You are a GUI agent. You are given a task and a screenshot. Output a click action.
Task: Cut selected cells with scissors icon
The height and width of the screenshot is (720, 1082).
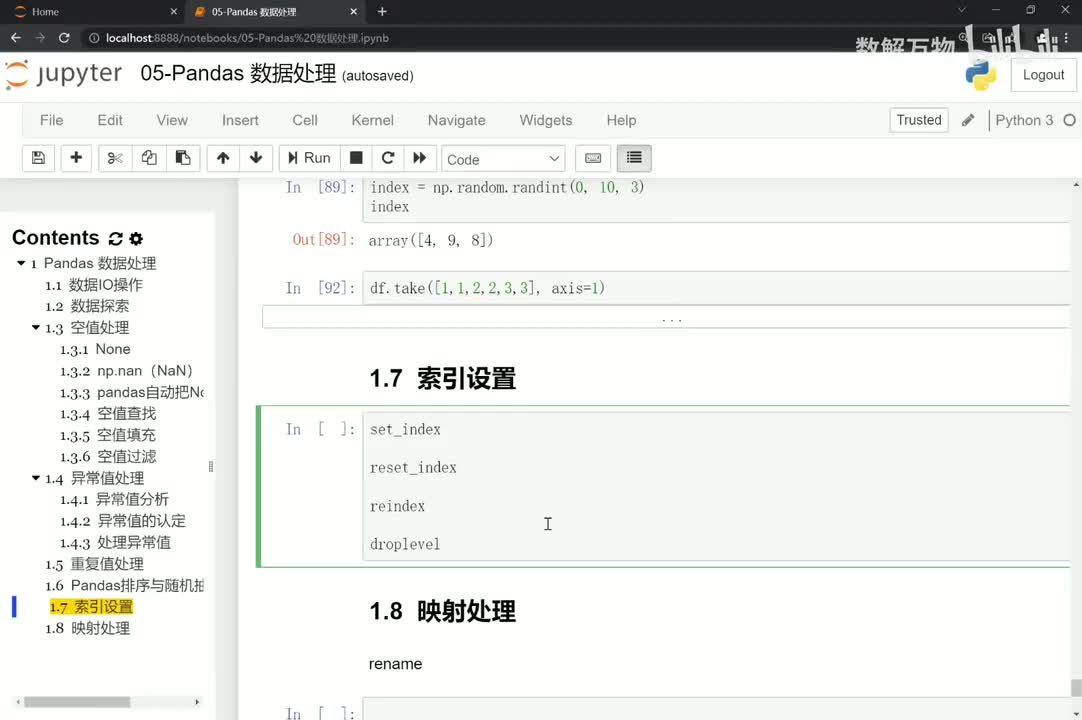(115, 158)
